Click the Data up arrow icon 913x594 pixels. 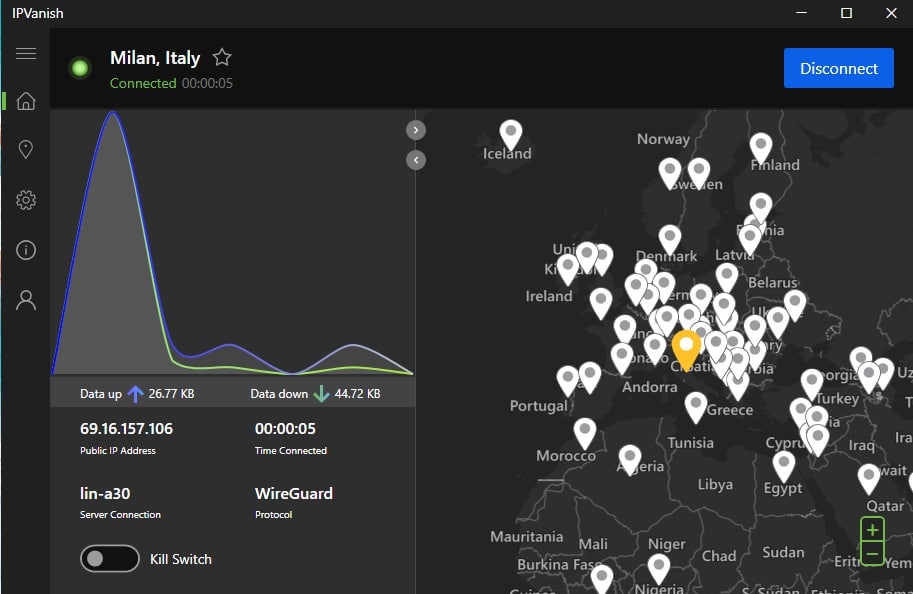[x=135, y=394]
